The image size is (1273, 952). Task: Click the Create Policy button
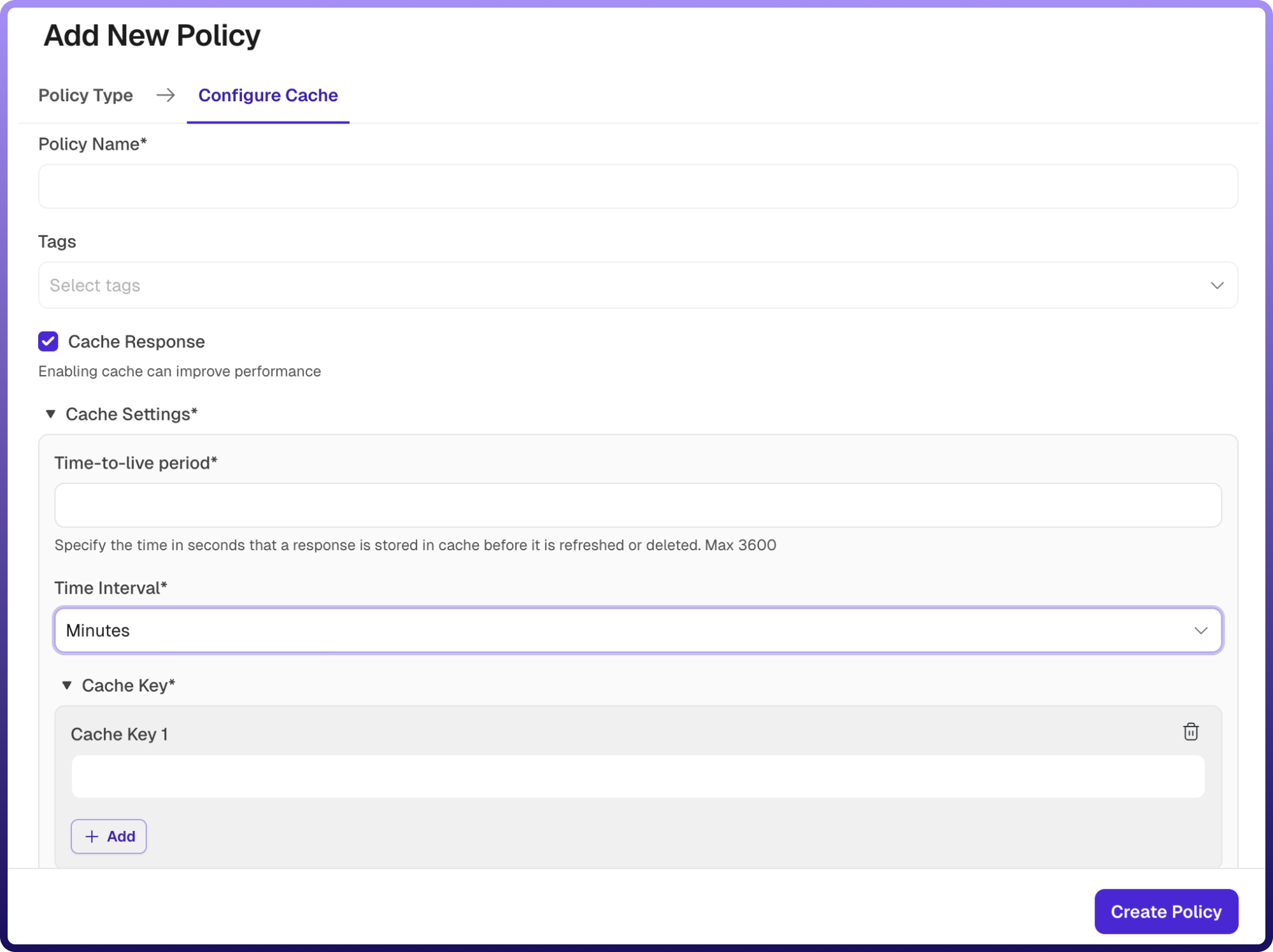(1166, 911)
